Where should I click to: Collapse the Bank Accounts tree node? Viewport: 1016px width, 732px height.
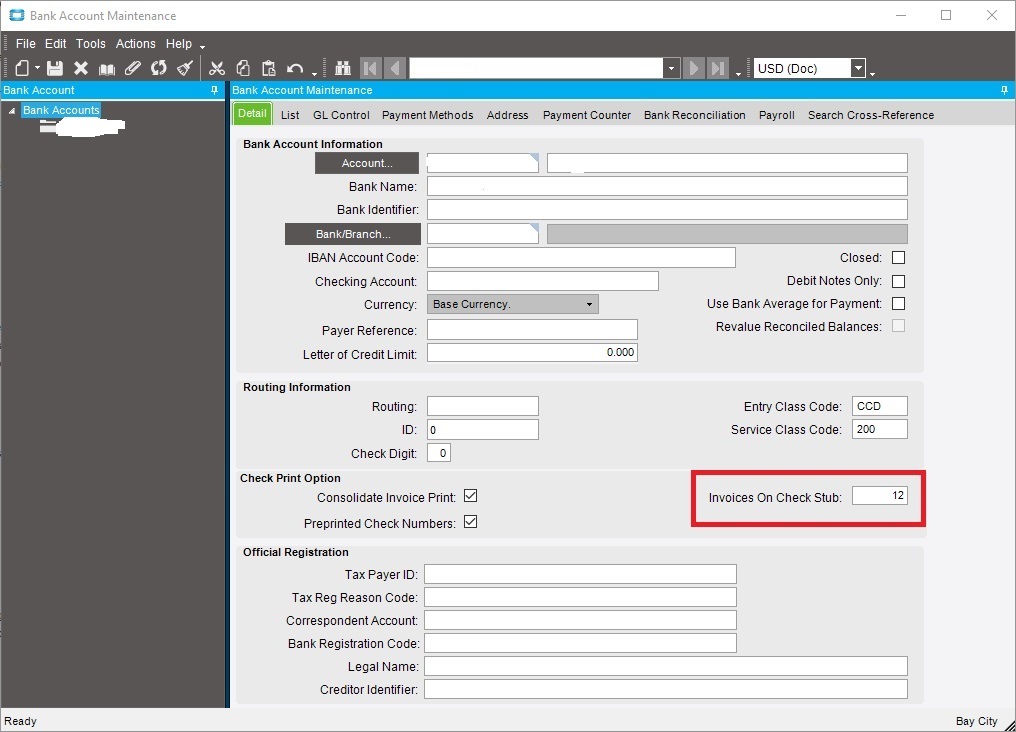coord(12,111)
